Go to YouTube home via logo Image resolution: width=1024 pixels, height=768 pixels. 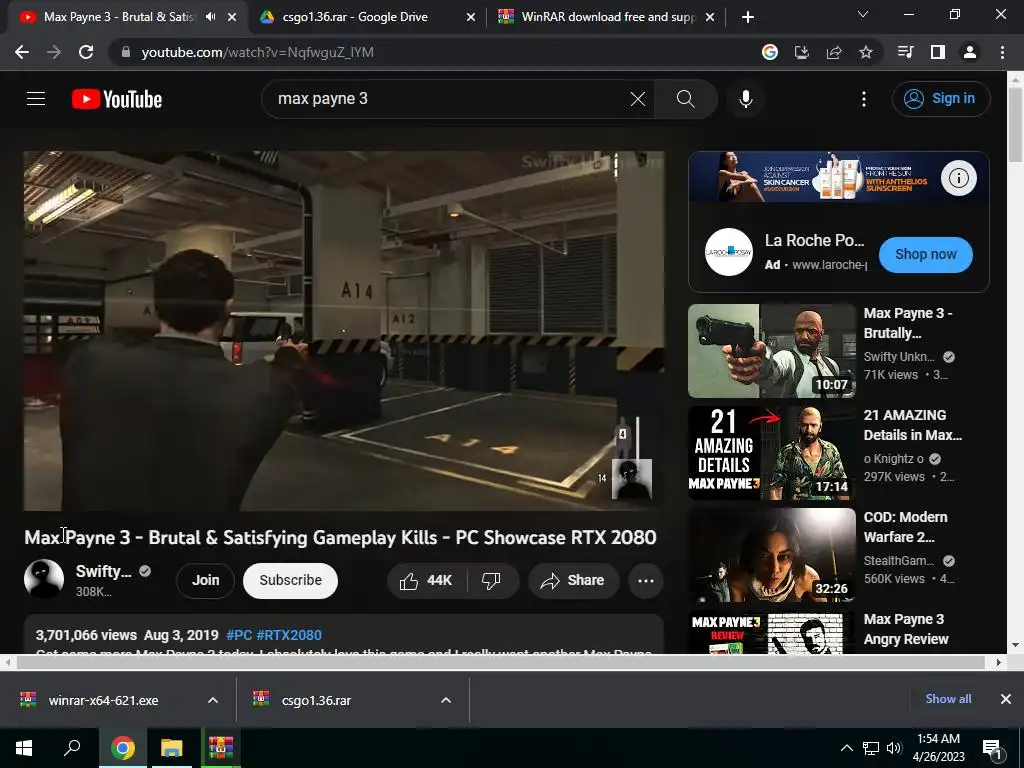117,99
